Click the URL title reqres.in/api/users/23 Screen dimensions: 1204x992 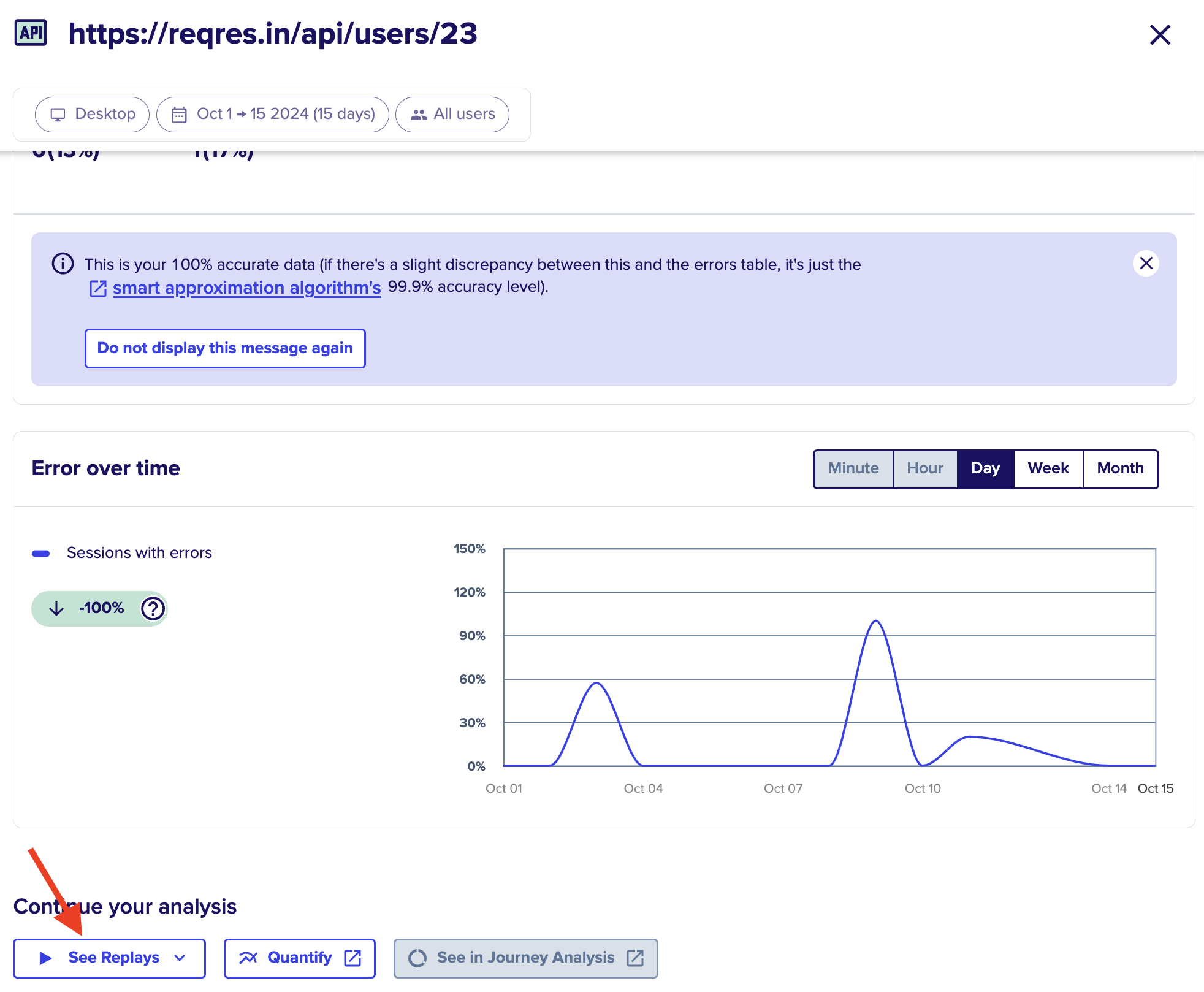pos(273,34)
